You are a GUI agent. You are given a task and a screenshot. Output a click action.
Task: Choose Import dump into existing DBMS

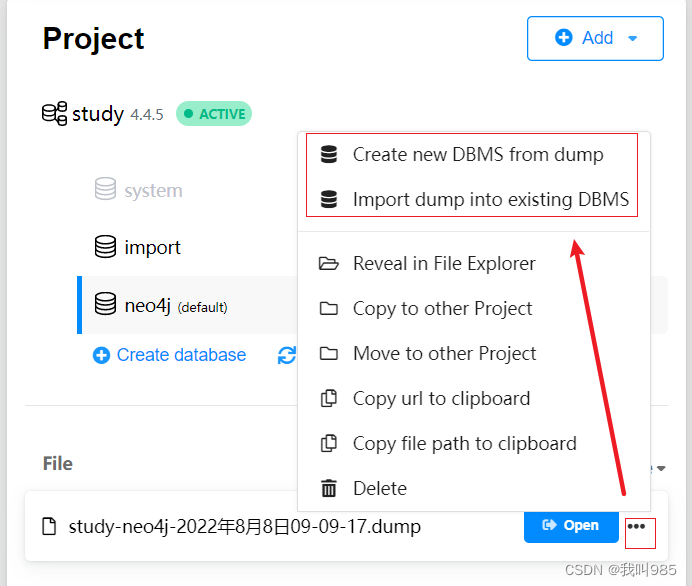click(x=490, y=200)
